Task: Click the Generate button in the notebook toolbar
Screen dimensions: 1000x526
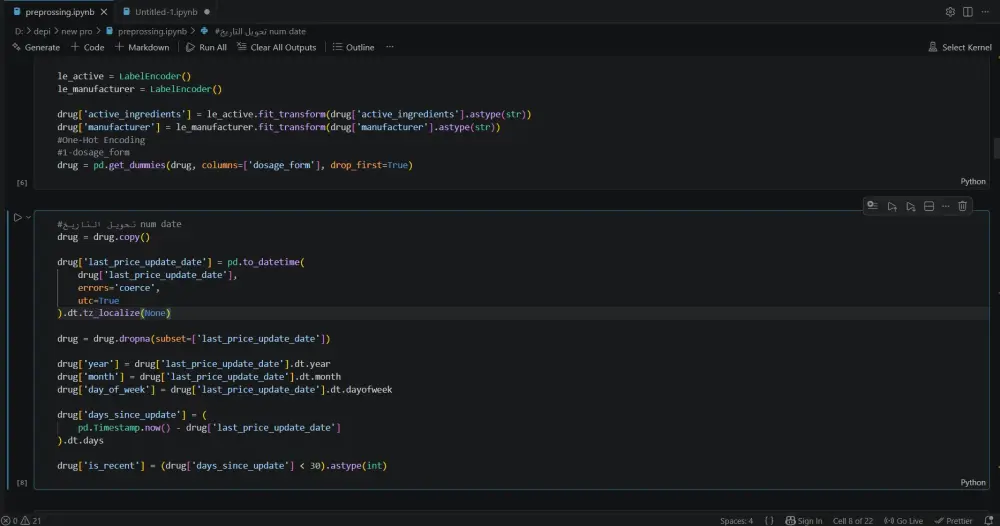Action: click(36, 47)
